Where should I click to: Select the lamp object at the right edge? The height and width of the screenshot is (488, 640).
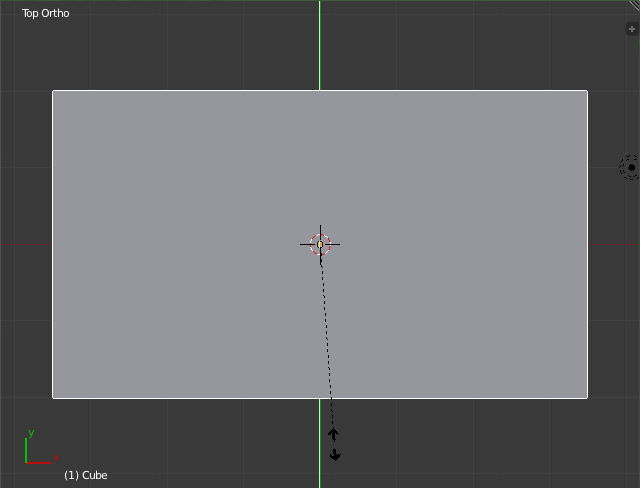point(630,167)
